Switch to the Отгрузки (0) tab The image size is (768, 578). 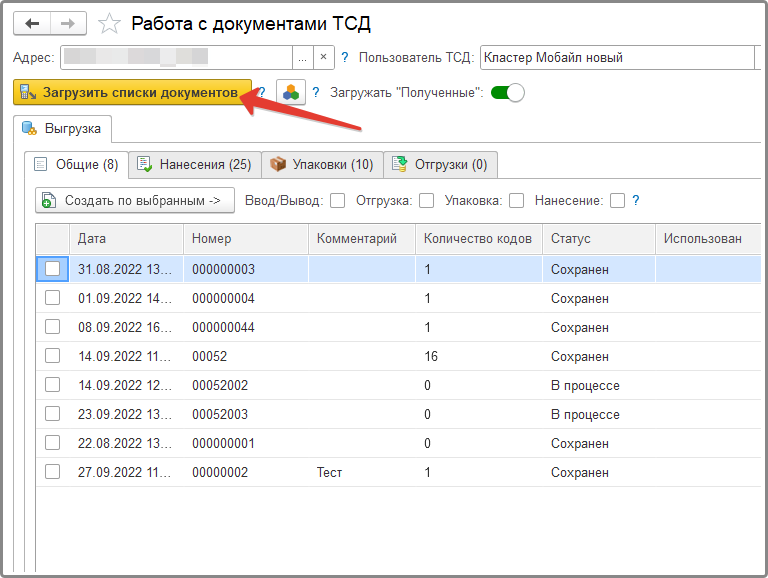(x=440, y=165)
